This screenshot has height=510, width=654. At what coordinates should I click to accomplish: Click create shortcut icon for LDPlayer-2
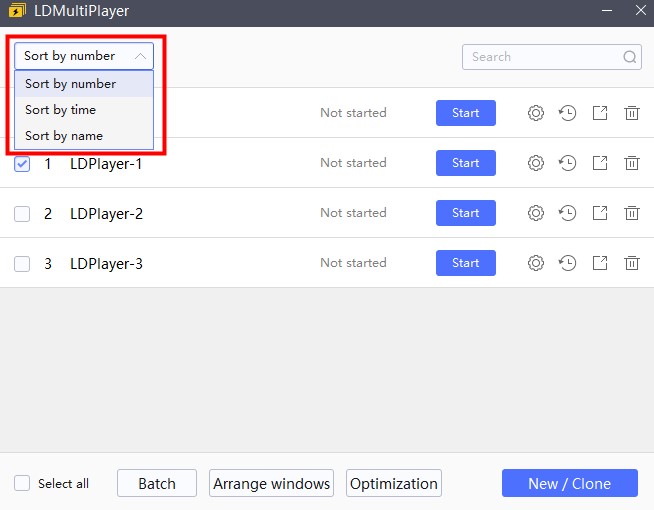(x=600, y=213)
